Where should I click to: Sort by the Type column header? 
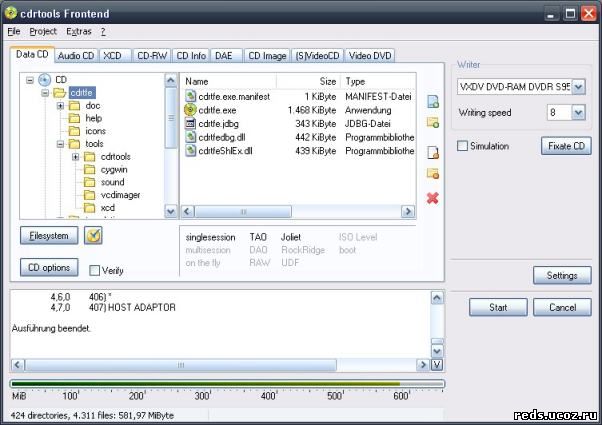(x=379, y=81)
